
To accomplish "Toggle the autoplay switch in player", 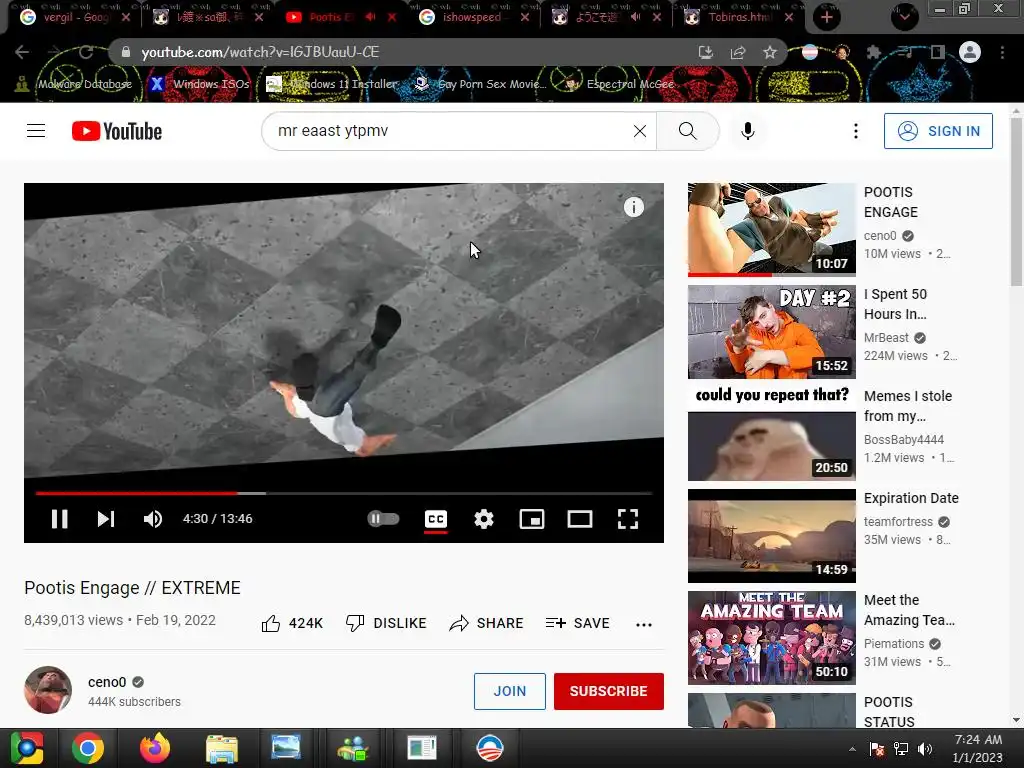I will tap(383, 519).
